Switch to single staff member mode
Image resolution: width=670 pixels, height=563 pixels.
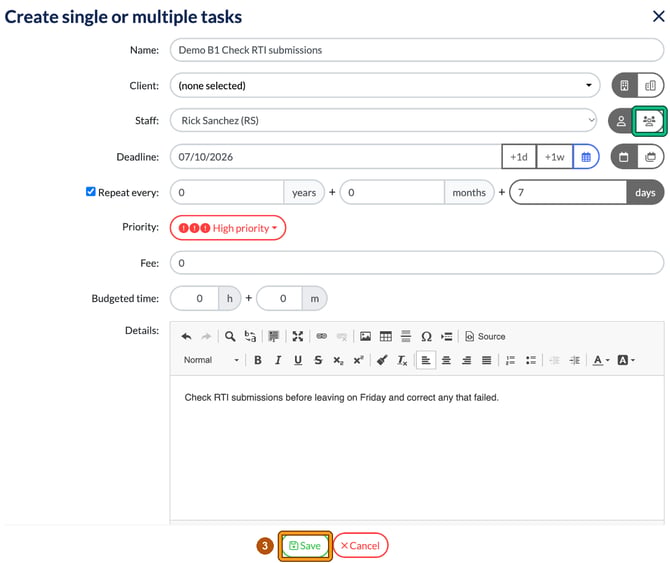621,121
